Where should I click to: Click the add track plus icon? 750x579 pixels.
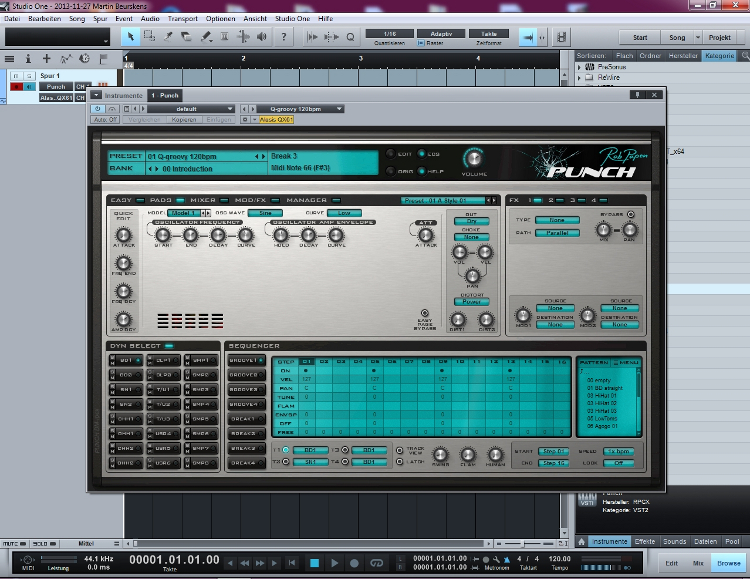click(46, 59)
